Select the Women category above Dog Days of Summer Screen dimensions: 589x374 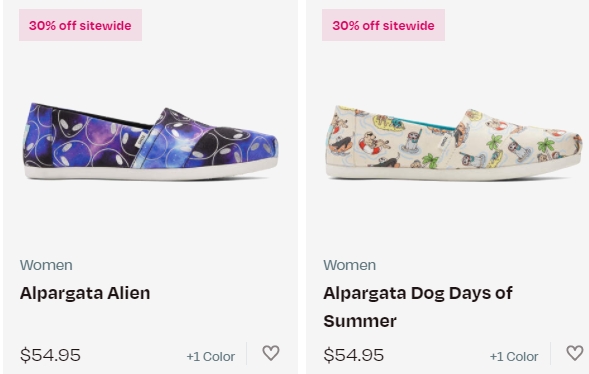click(349, 265)
